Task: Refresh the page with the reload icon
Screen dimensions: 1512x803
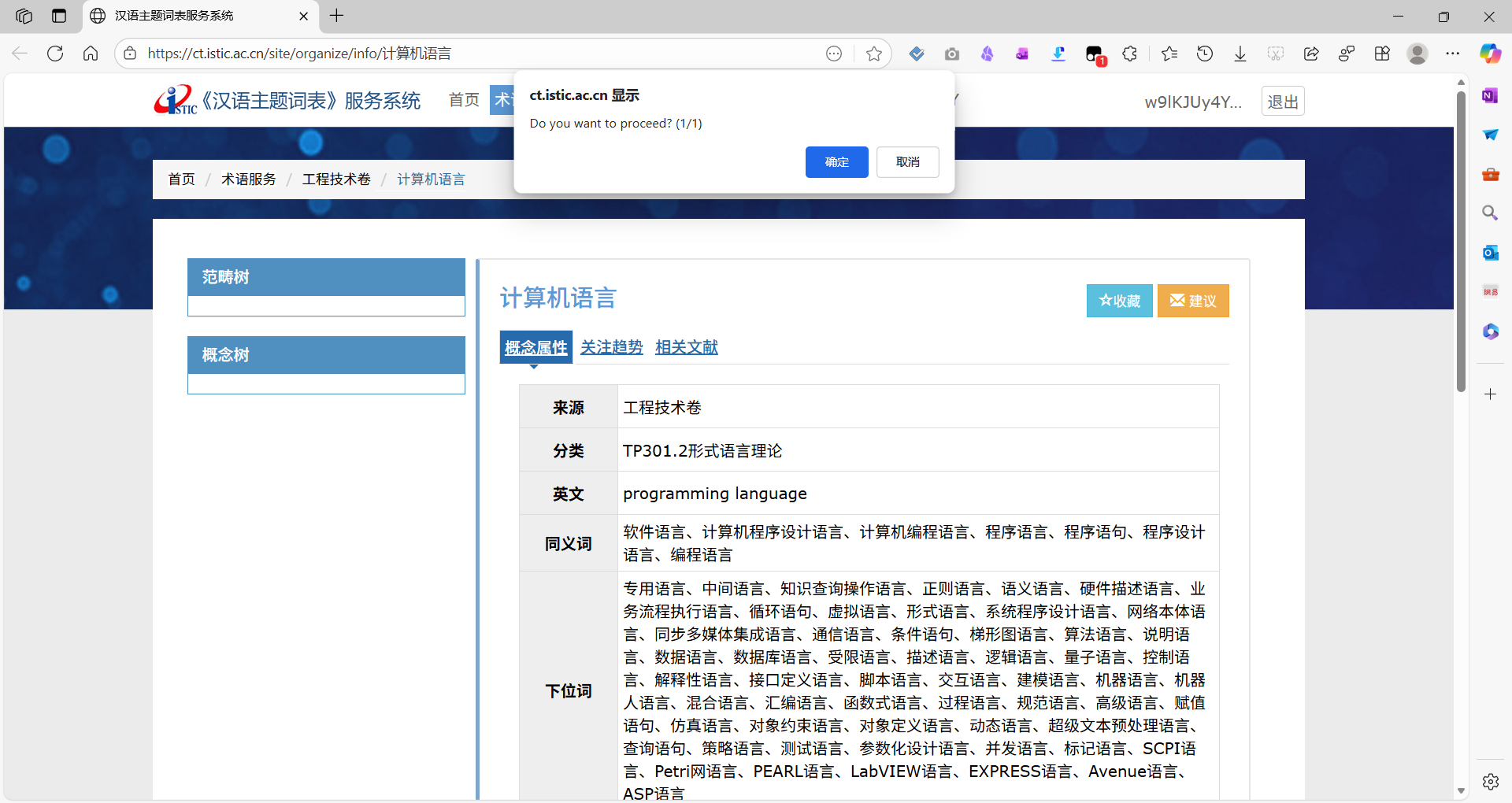Action: [x=55, y=54]
